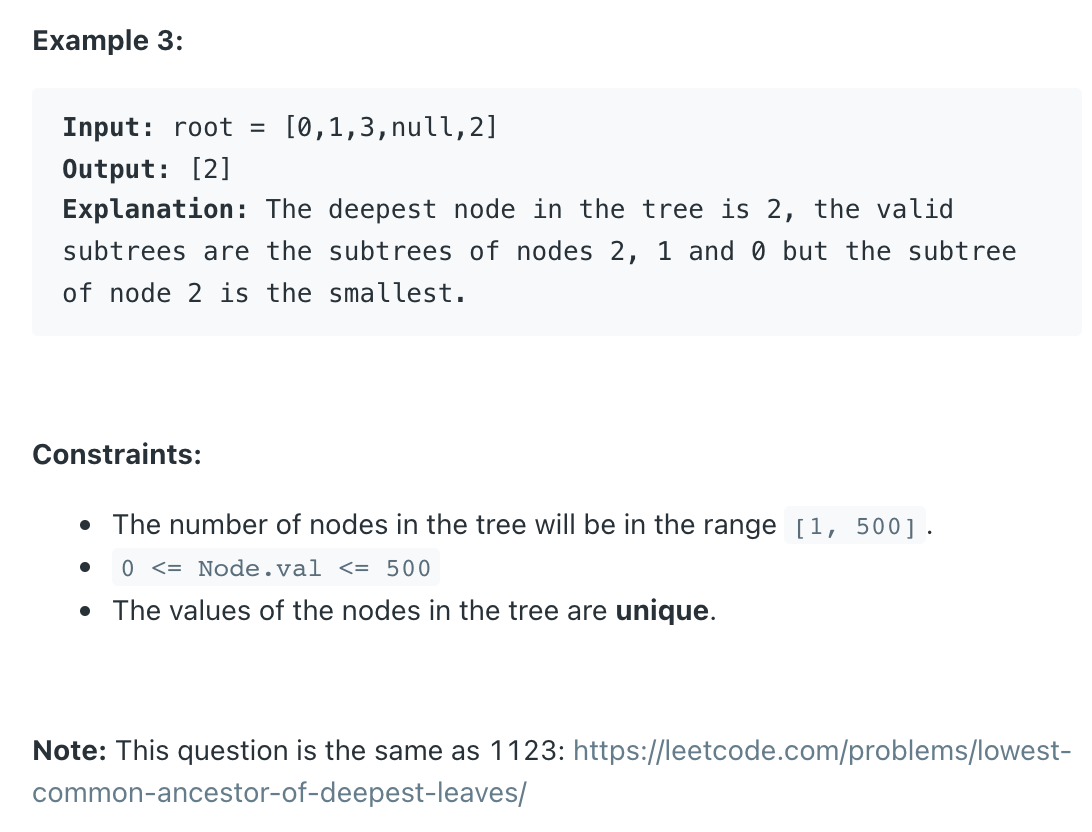This screenshot has width=1092, height=832.
Task: Click the bullet before number of nodes constraint
Action: [85, 525]
